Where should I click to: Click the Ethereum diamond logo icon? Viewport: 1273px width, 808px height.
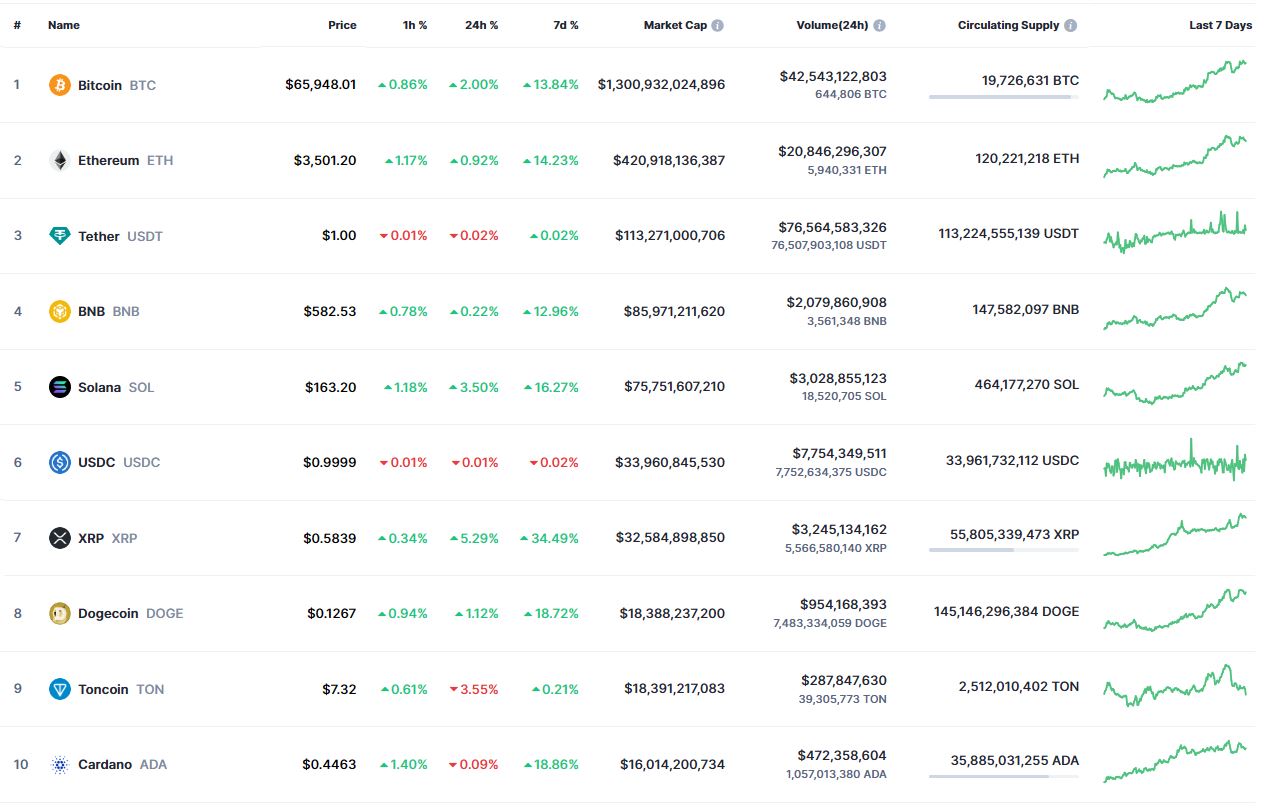click(60, 160)
